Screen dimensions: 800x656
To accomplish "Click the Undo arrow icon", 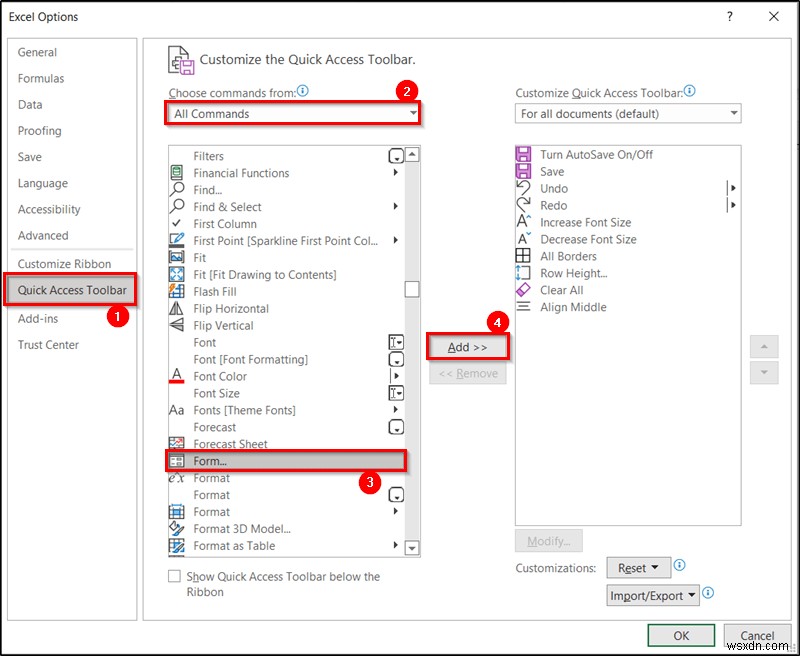I will 523,188.
